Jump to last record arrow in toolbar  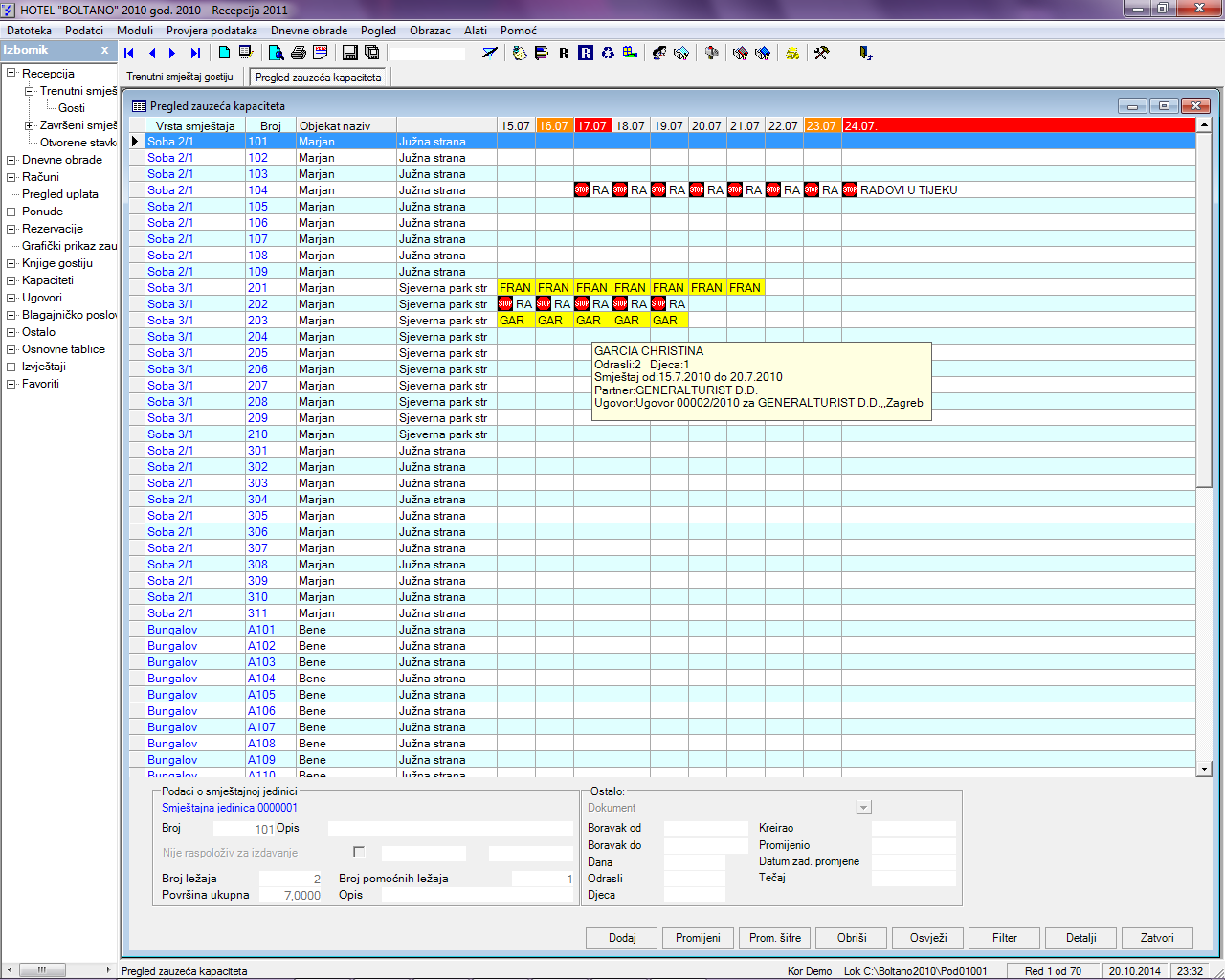click(195, 54)
